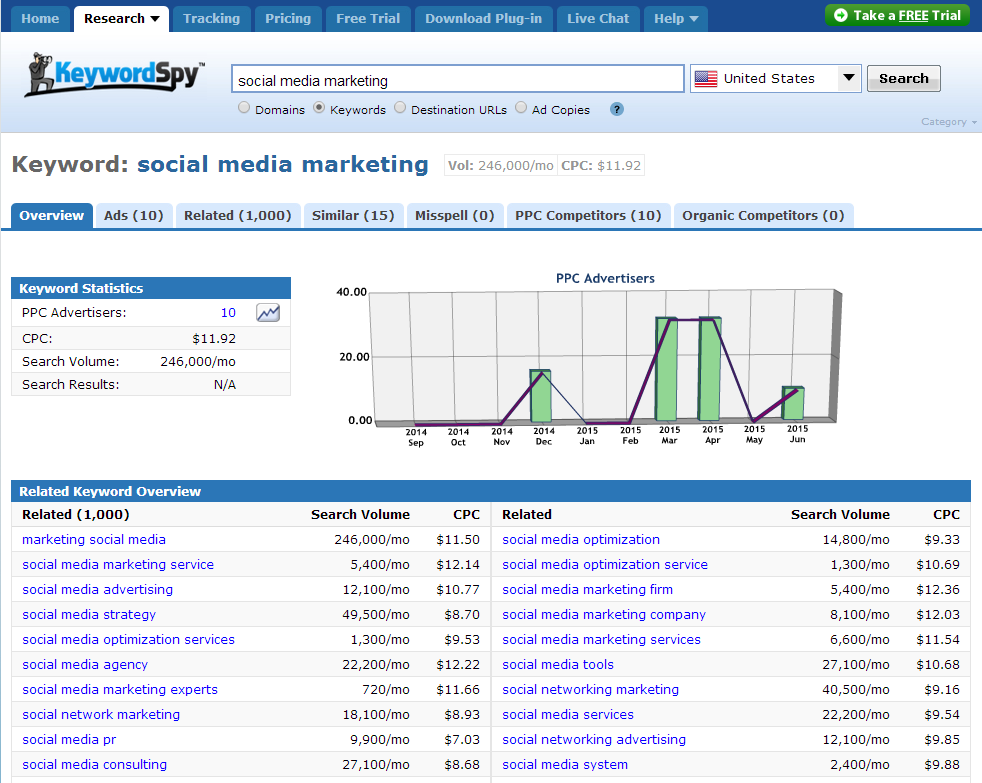Select the Domains radio button
The image size is (982, 783).
point(244,108)
